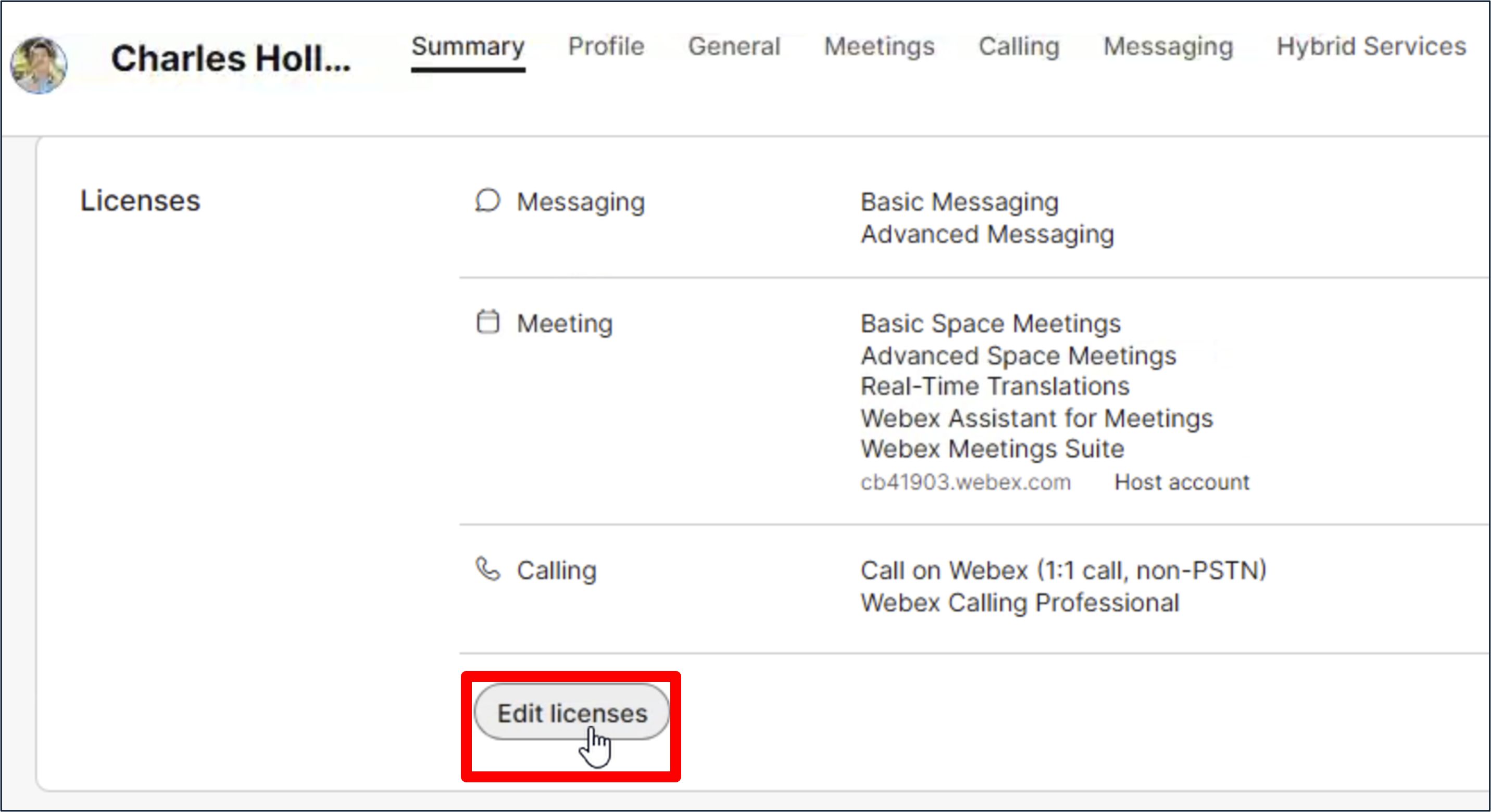Click the Charles Holl... user name heading
Screen dimensions: 1491x812
pos(230,59)
